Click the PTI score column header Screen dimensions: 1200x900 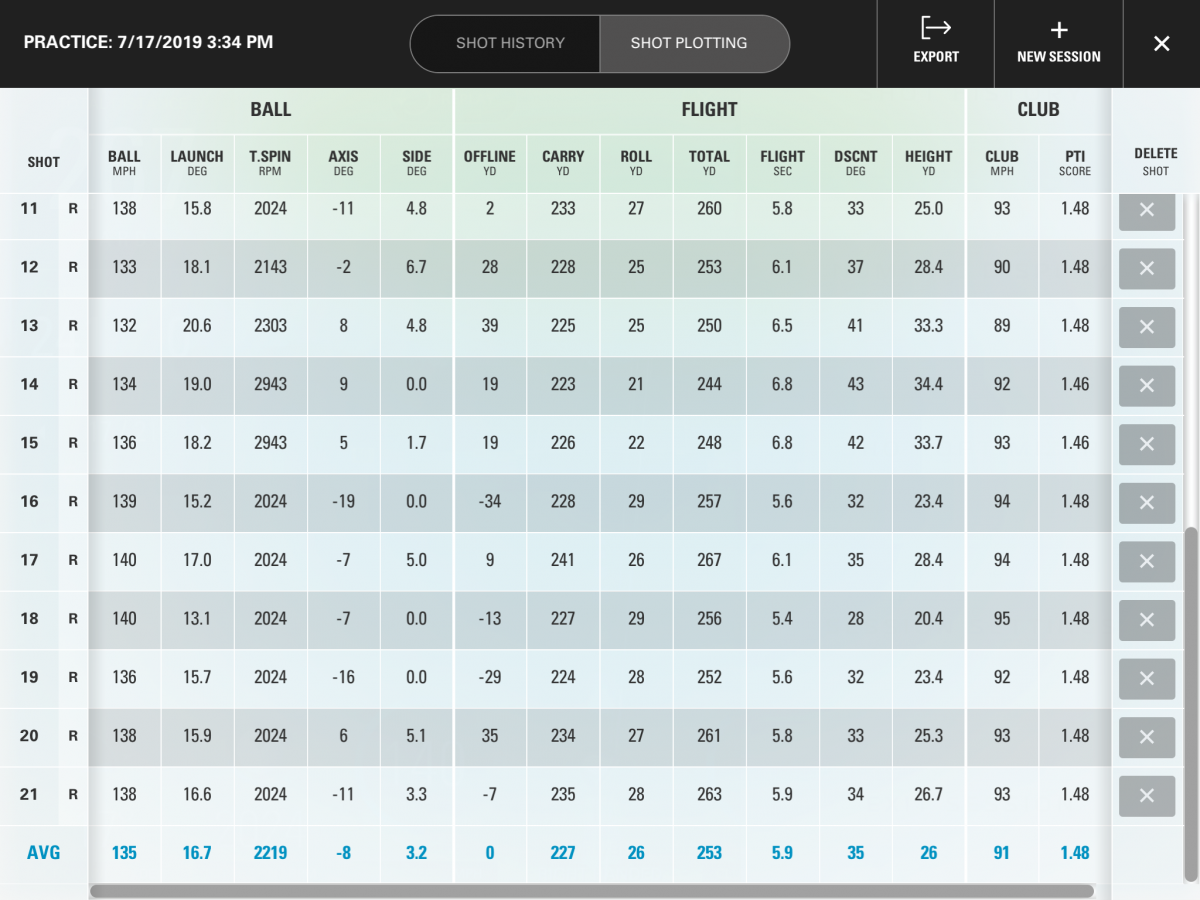coord(1075,162)
